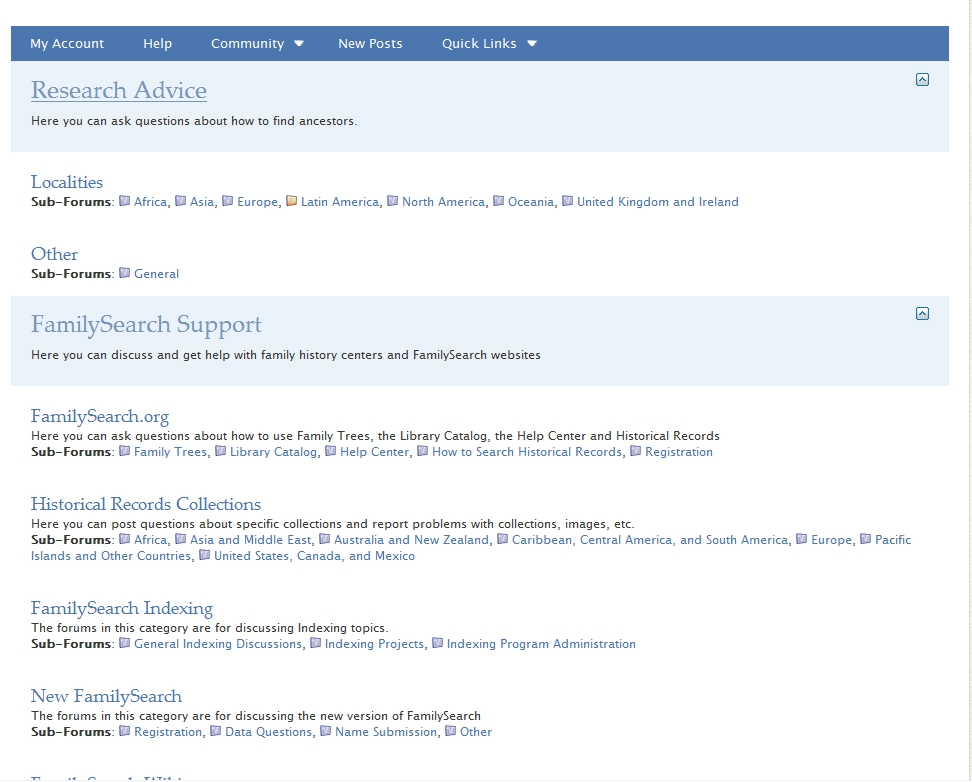The image size is (972, 782).
Task: Click the forum icon beside Localities Asia
Action: tap(180, 201)
